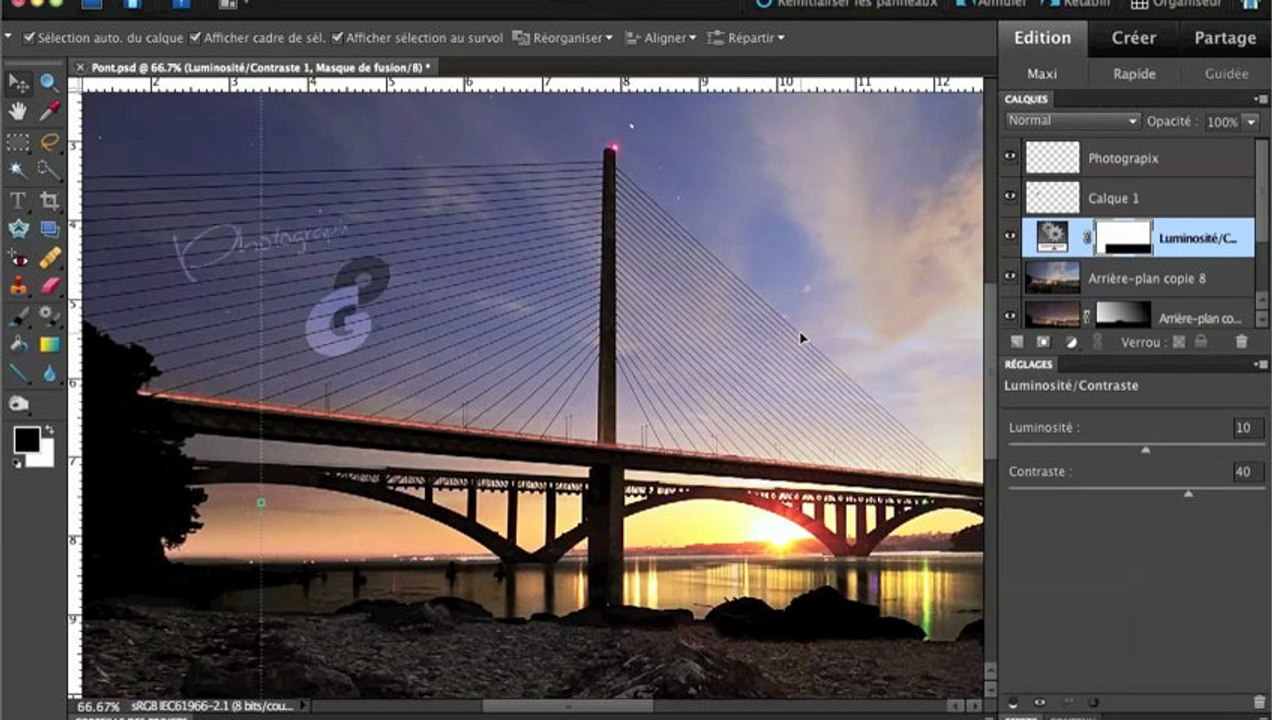The width and height of the screenshot is (1272, 720).
Task: Select the Rapide edit mode
Action: point(1134,74)
